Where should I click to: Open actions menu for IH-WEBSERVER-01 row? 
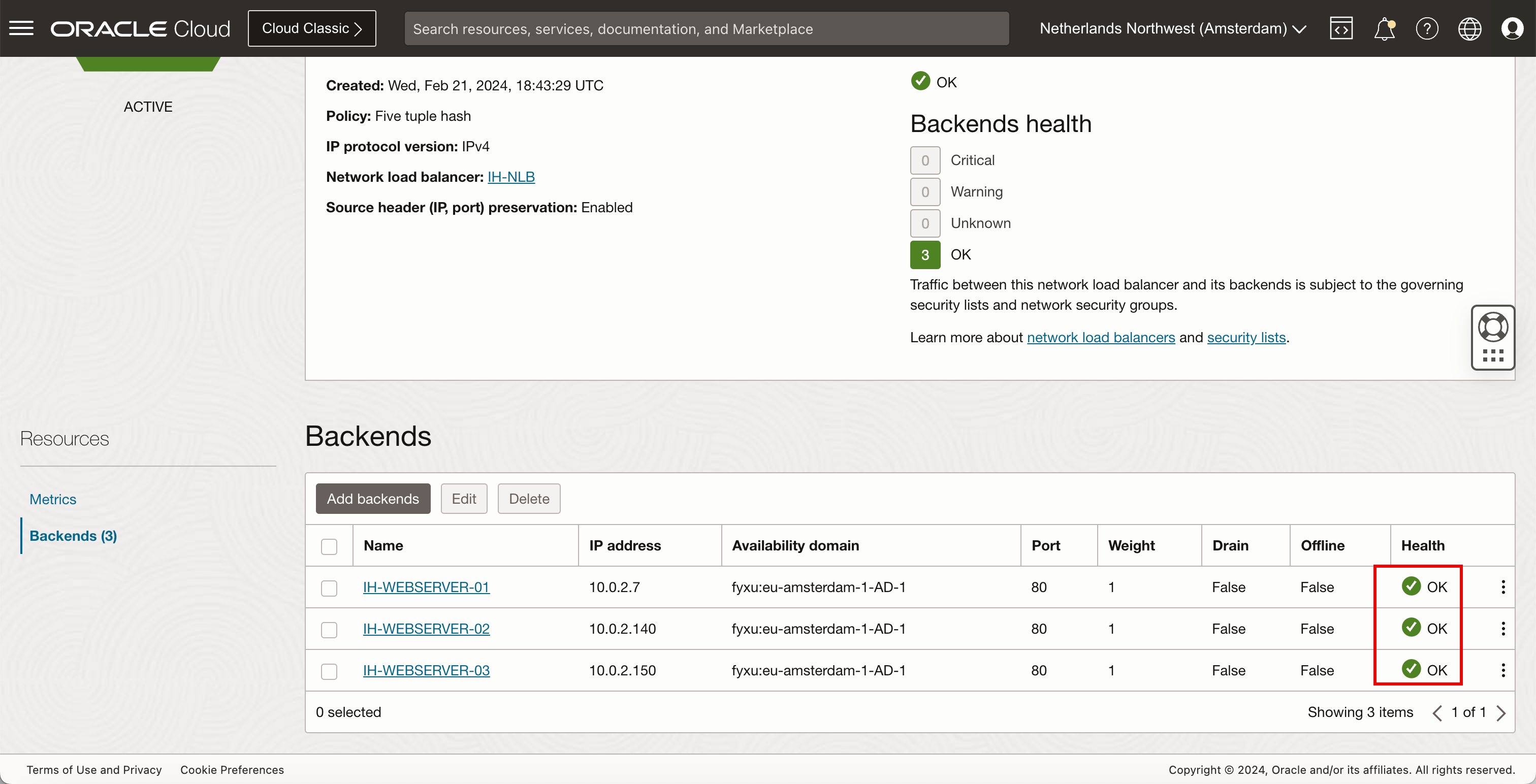(1502, 587)
